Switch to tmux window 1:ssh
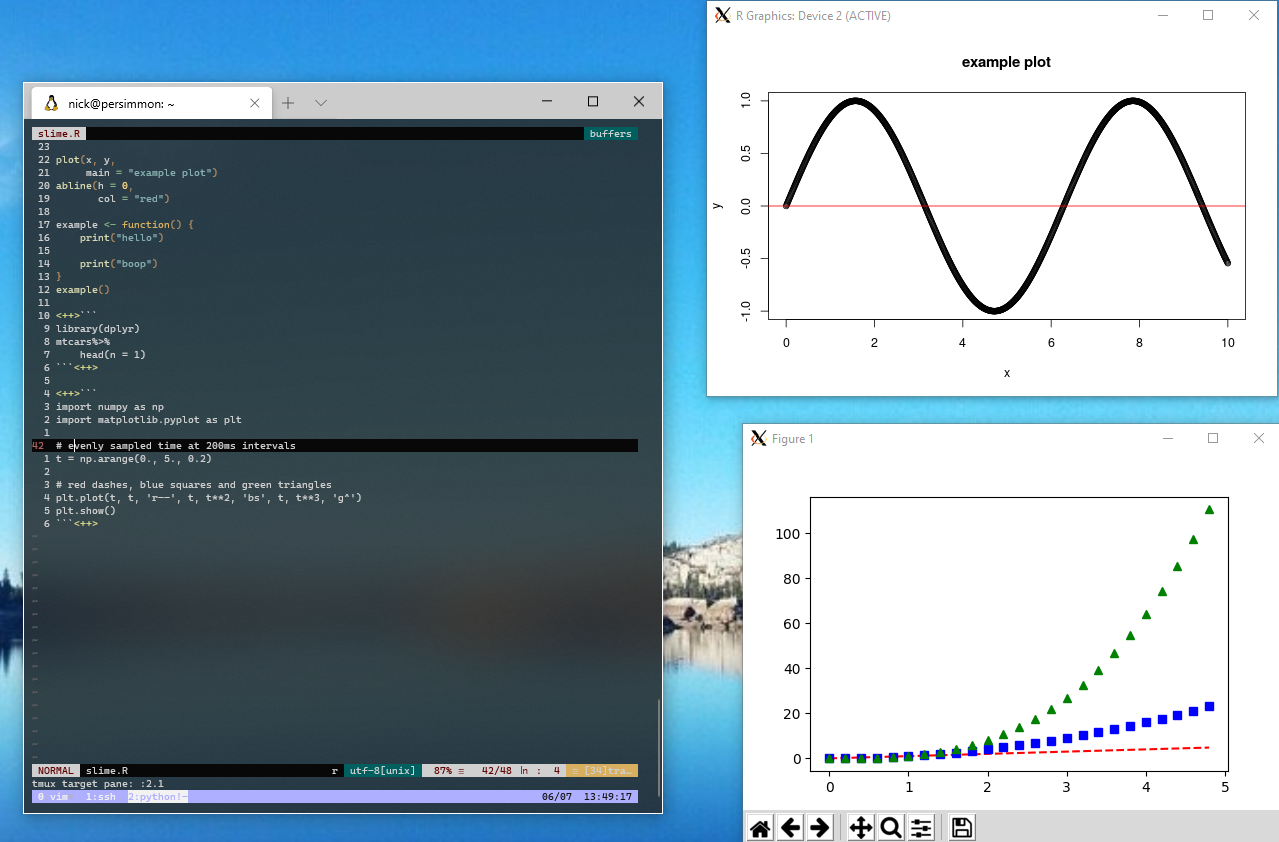Screen dimensions: 1279x842 pyautogui.click(x=103, y=797)
